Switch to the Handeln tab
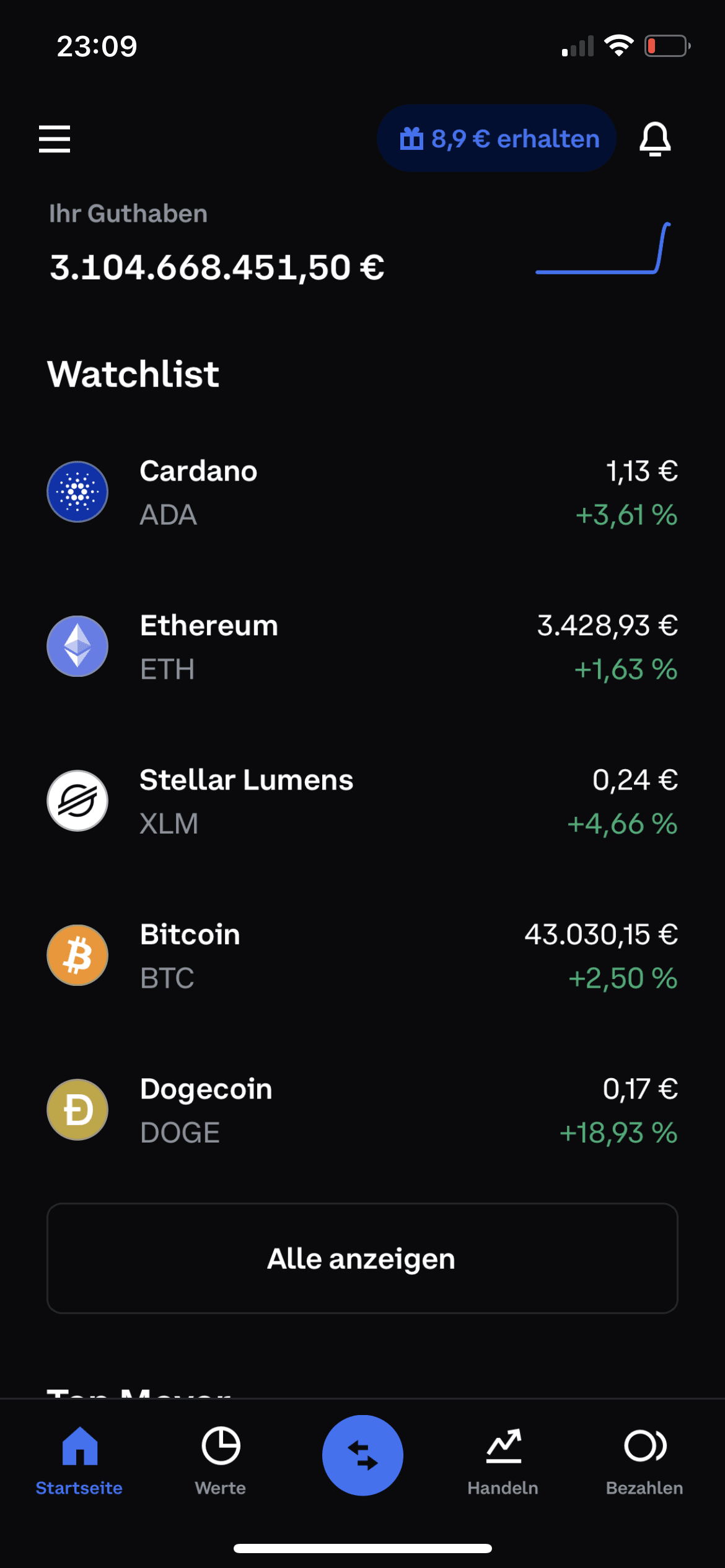Viewport: 725px width, 1568px height. [x=503, y=1461]
